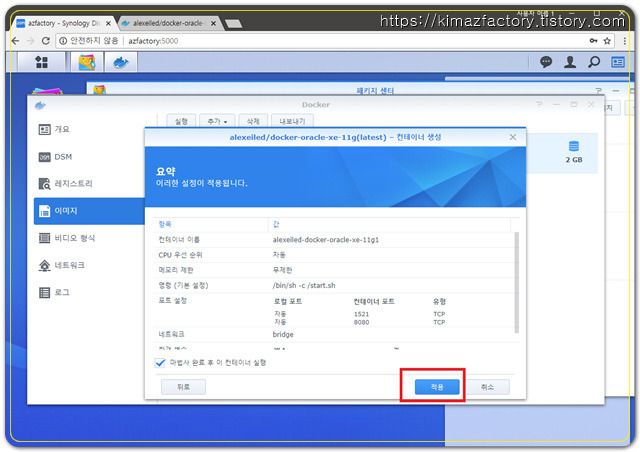
Task: Close the container creation dialog
Action: 513,137
